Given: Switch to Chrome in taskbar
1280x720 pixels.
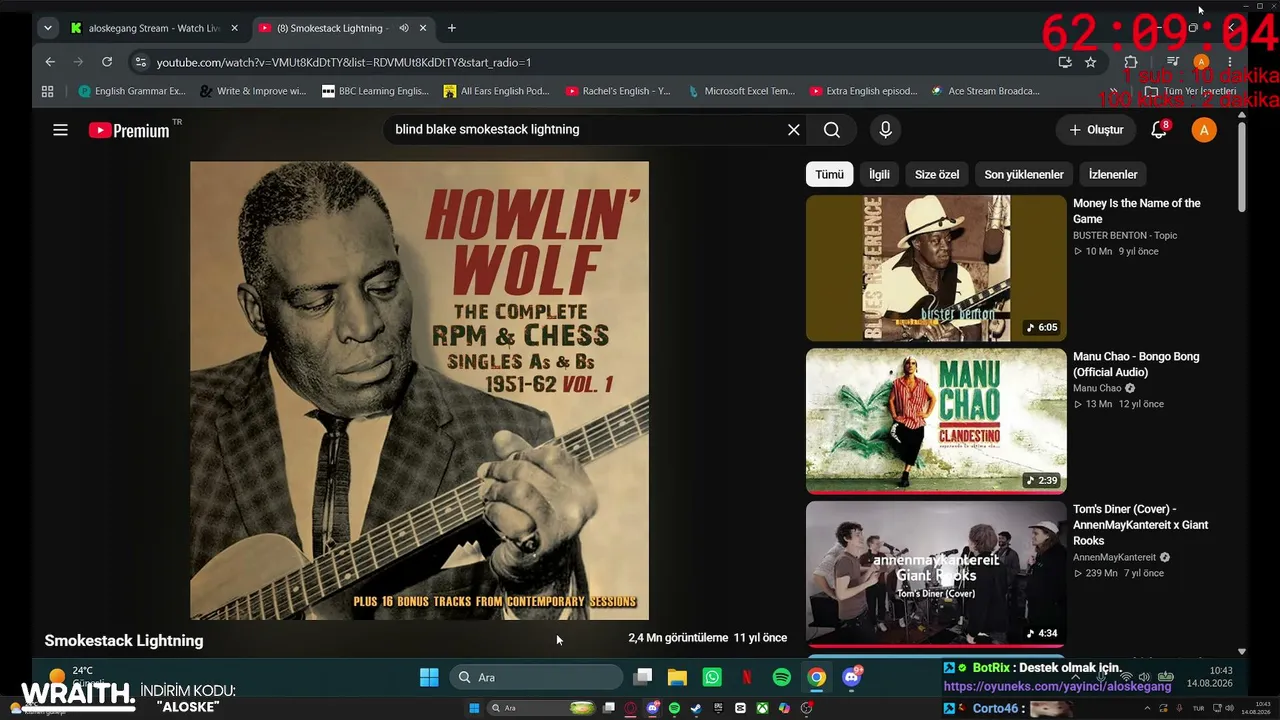Looking at the screenshot, I should [817, 678].
